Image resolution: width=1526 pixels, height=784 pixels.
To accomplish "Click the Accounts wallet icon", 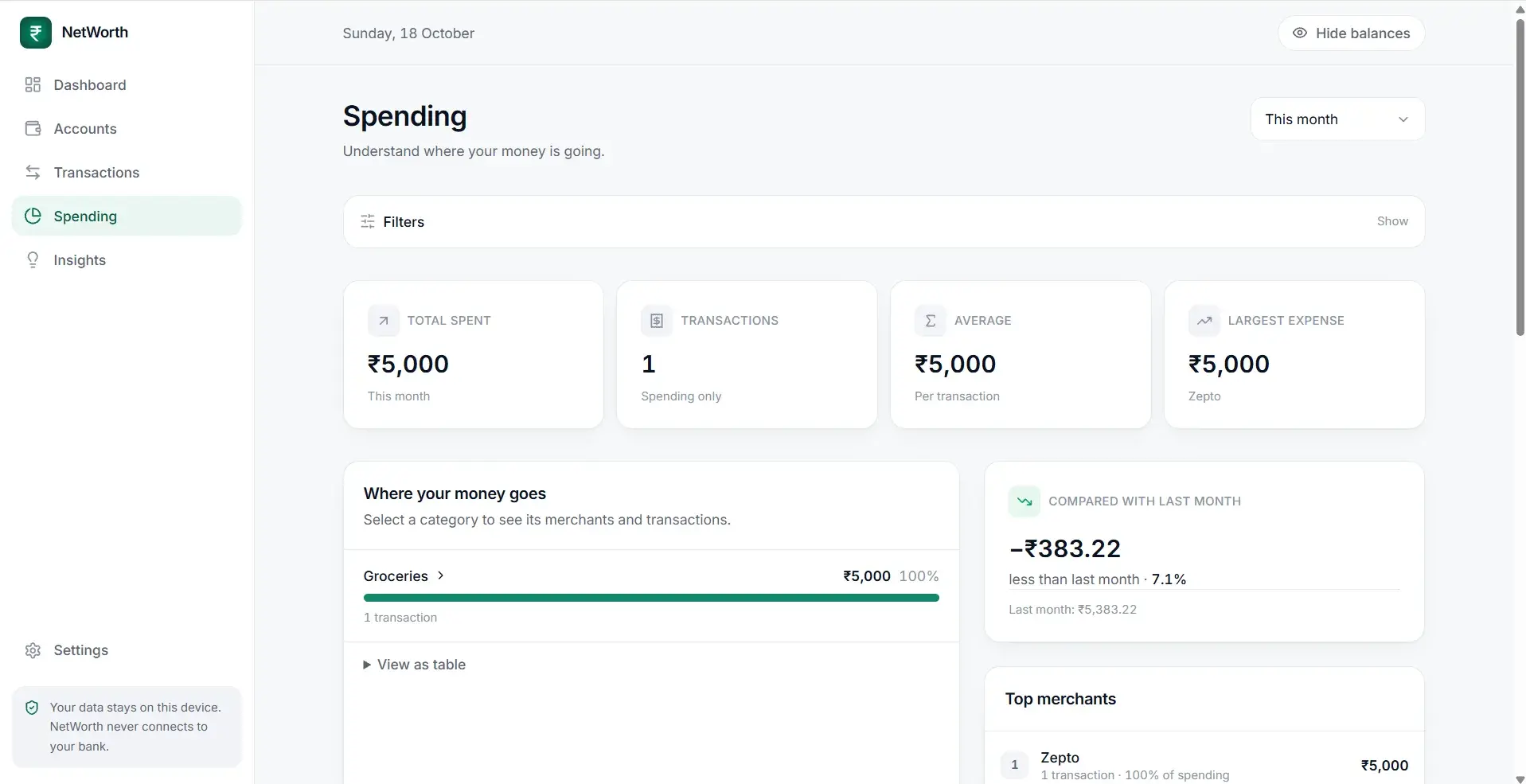I will [33, 129].
